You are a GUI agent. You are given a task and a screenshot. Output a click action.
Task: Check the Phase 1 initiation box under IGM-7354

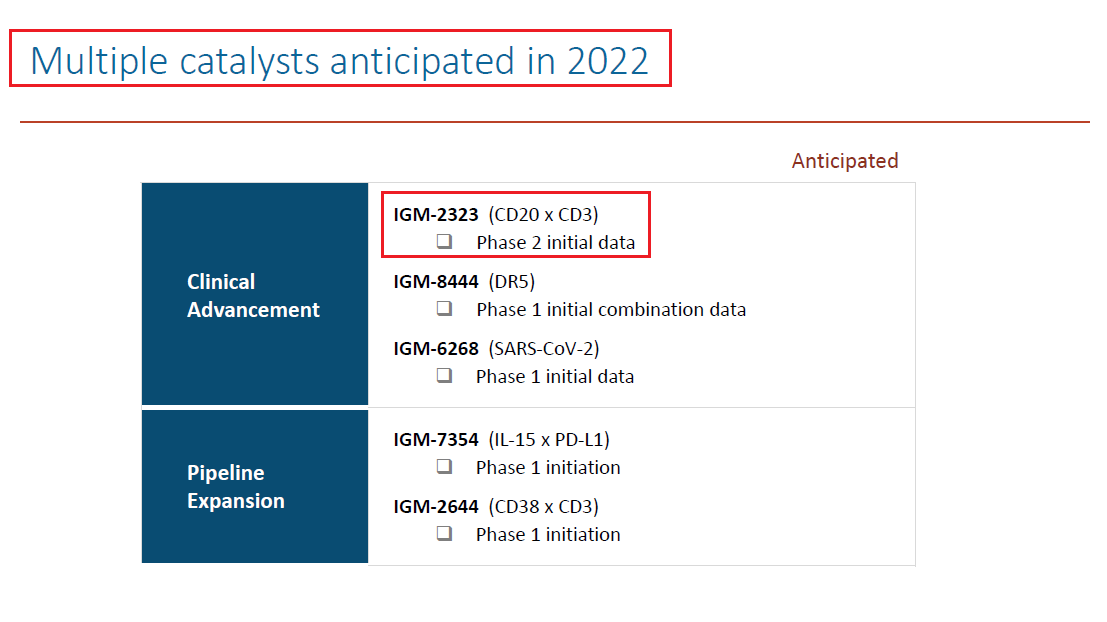444,467
